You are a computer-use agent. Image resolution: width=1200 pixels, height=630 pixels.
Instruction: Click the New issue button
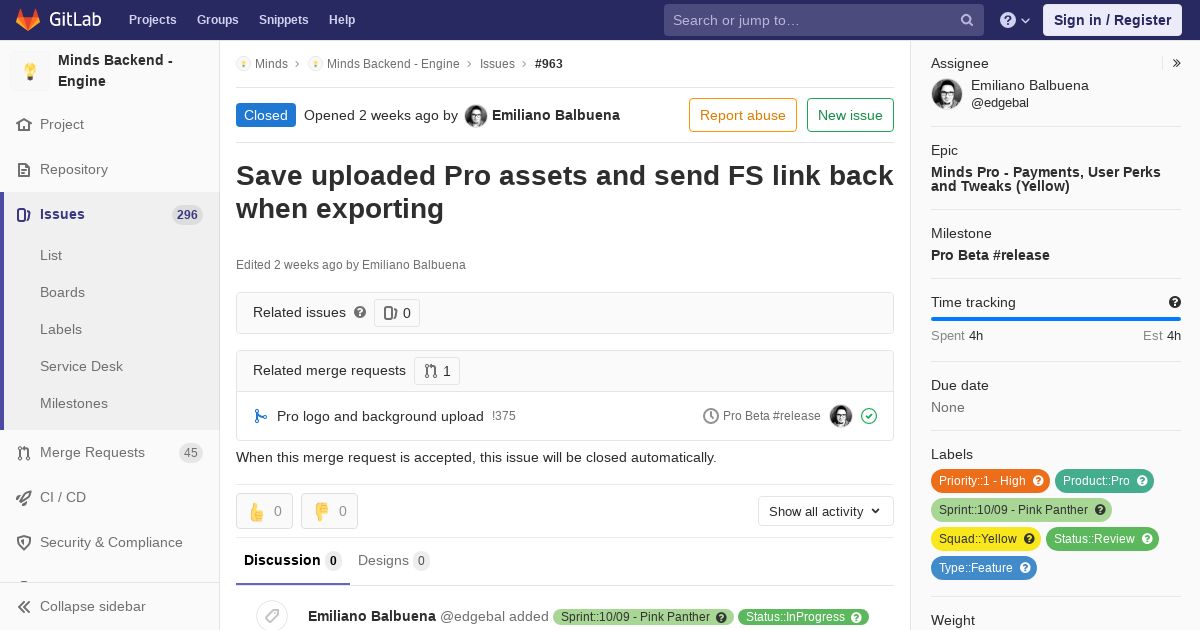coord(850,115)
